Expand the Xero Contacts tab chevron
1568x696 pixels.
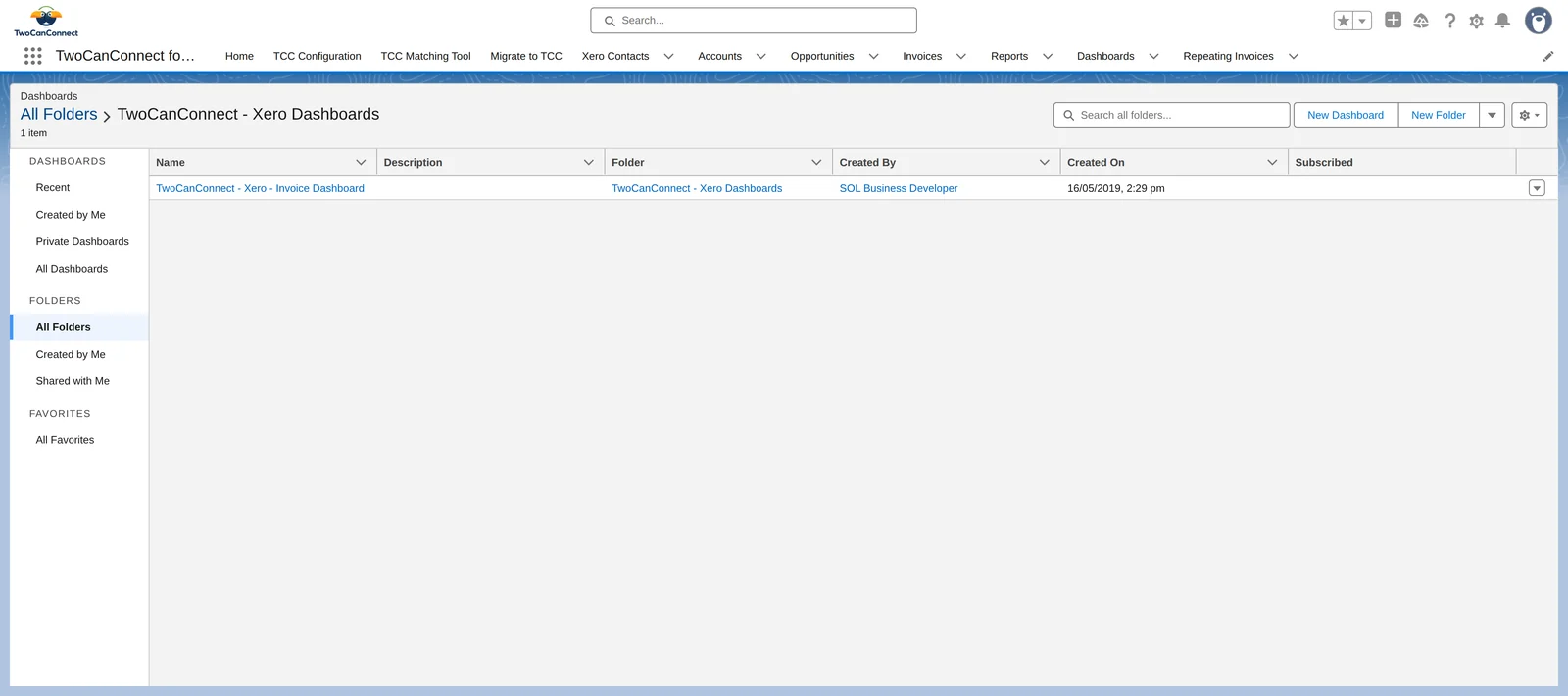[669, 56]
